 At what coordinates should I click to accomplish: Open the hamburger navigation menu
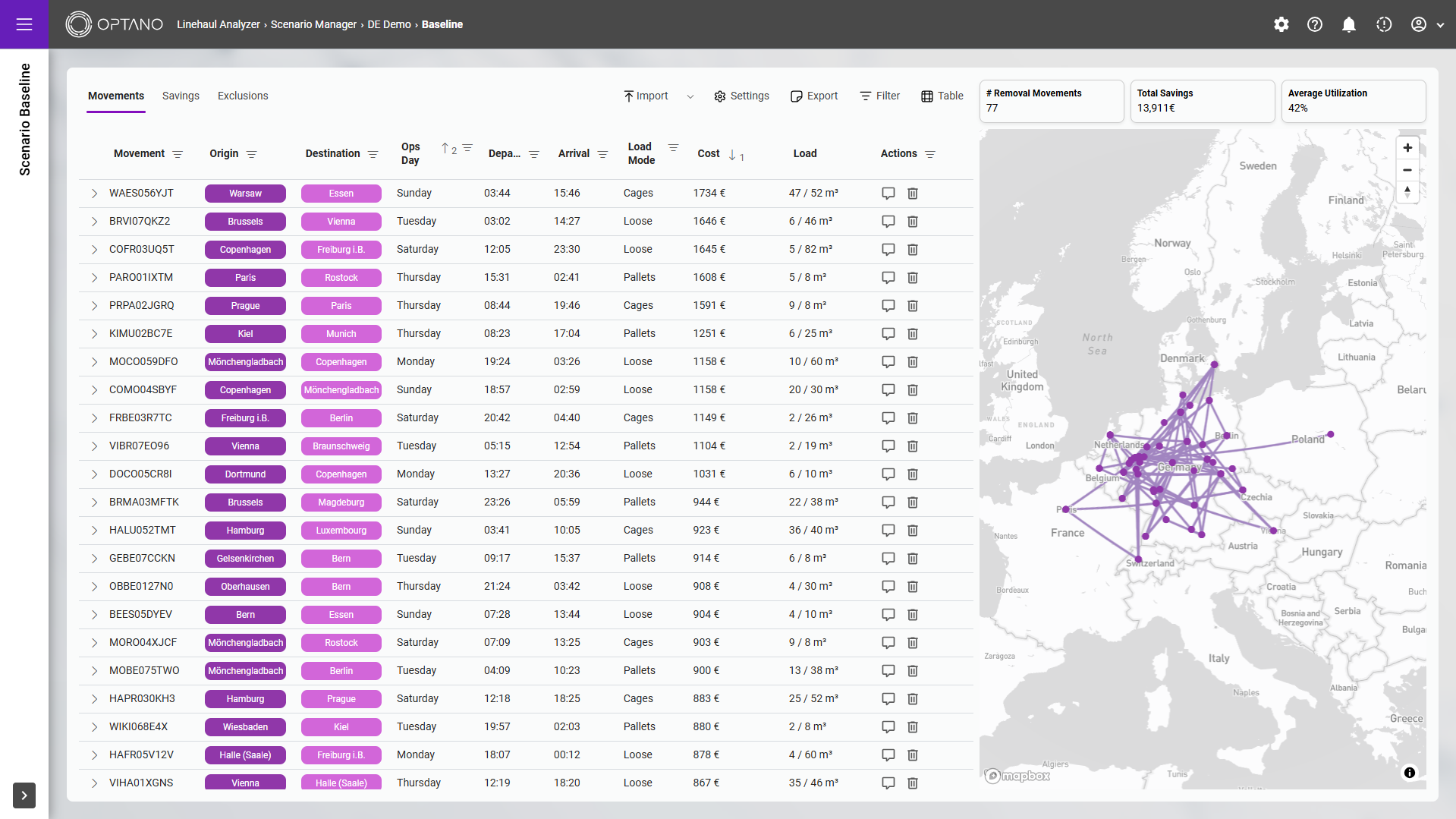click(x=24, y=24)
